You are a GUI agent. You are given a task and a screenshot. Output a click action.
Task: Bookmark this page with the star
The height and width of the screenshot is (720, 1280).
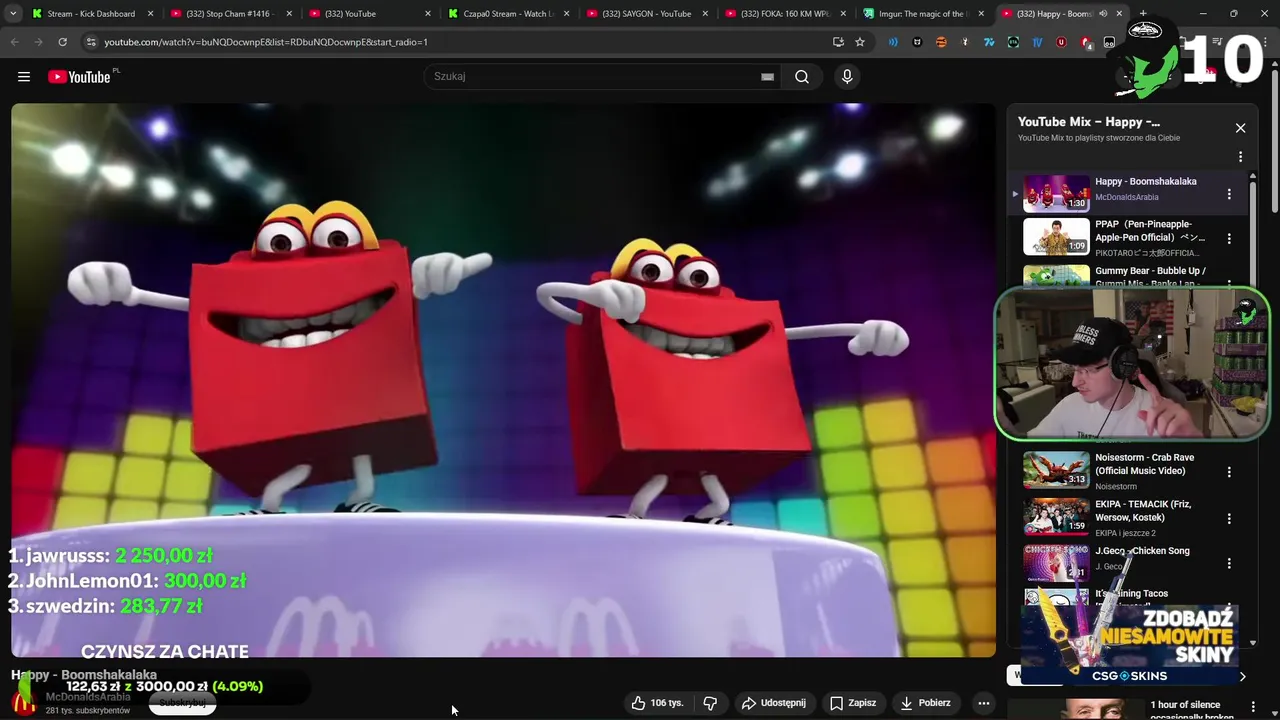(x=859, y=42)
